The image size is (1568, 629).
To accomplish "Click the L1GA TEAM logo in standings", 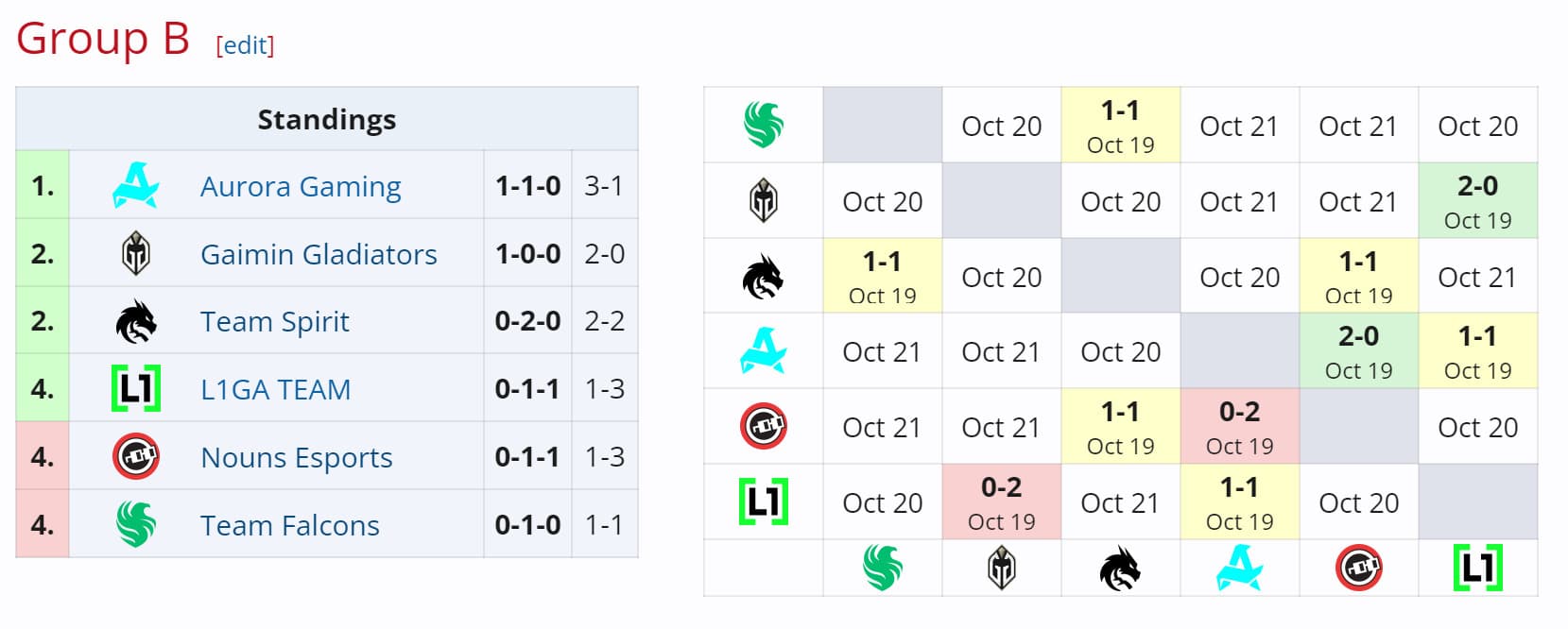I will click(135, 388).
